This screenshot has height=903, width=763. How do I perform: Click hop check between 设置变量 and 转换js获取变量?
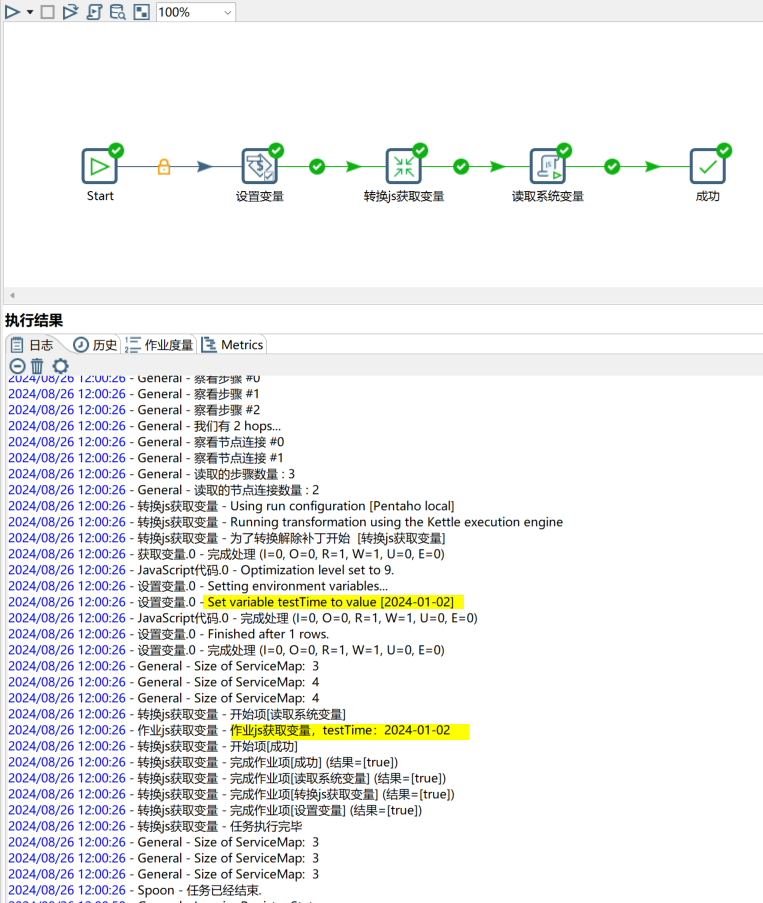(317, 167)
